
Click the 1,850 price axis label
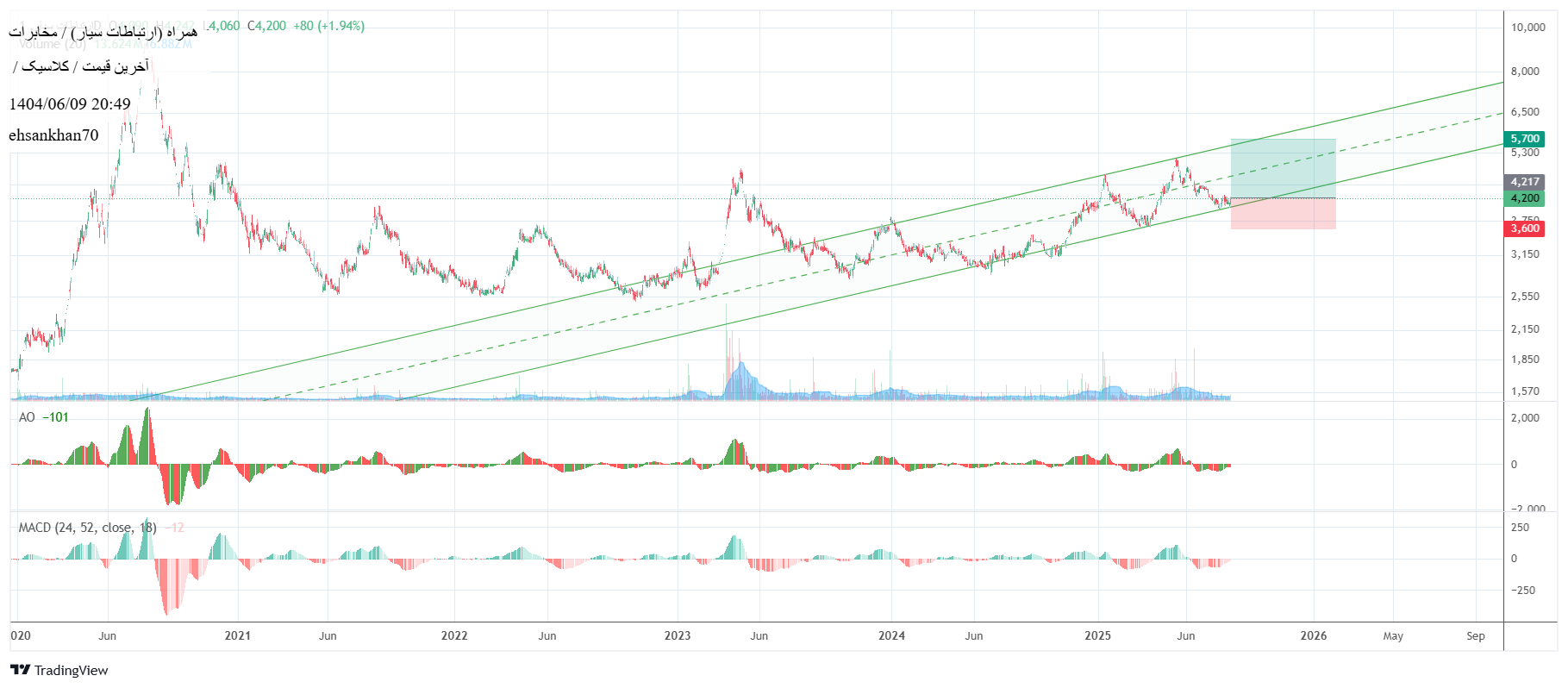click(x=1525, y=360)
